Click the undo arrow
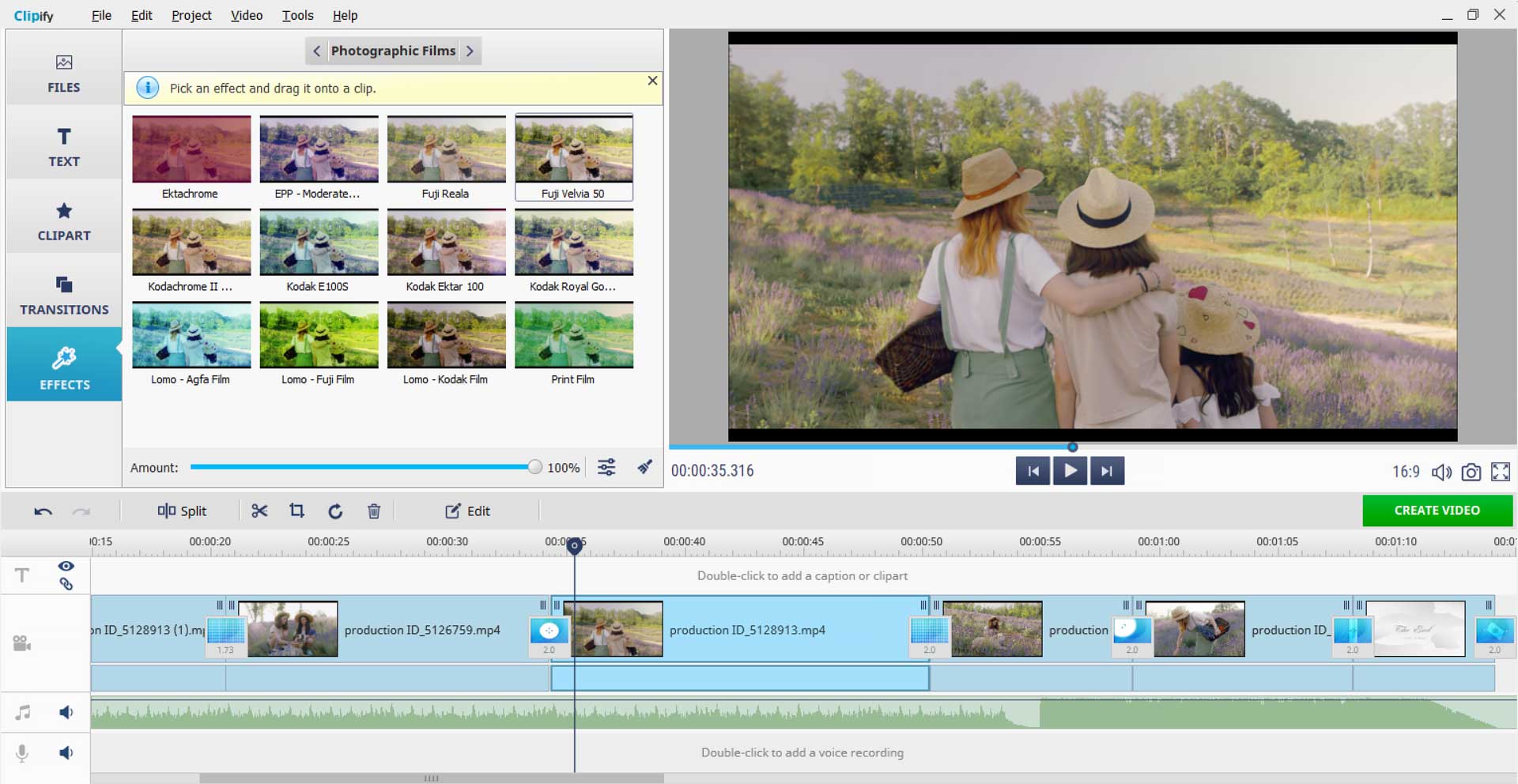The width and height of the screenshot is (1518, 784). pyautogui.click(x=43, y=511)
